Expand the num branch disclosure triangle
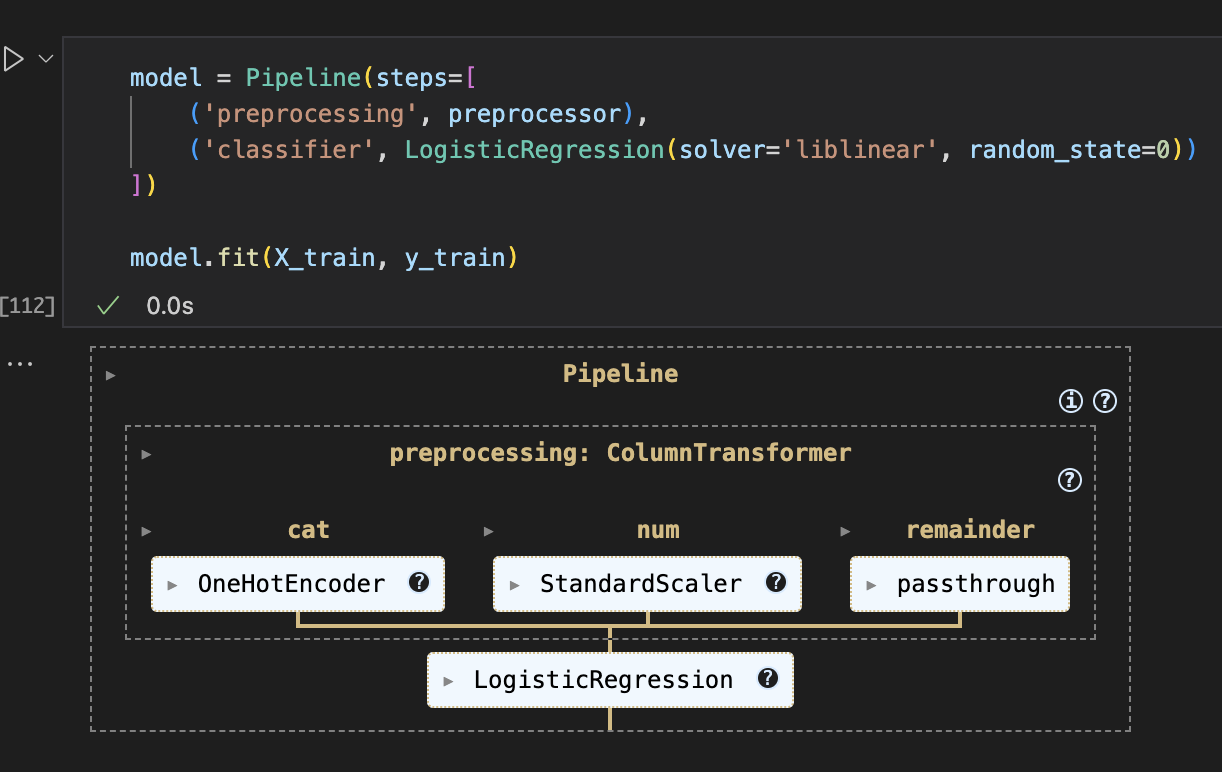 click(488, 530)
